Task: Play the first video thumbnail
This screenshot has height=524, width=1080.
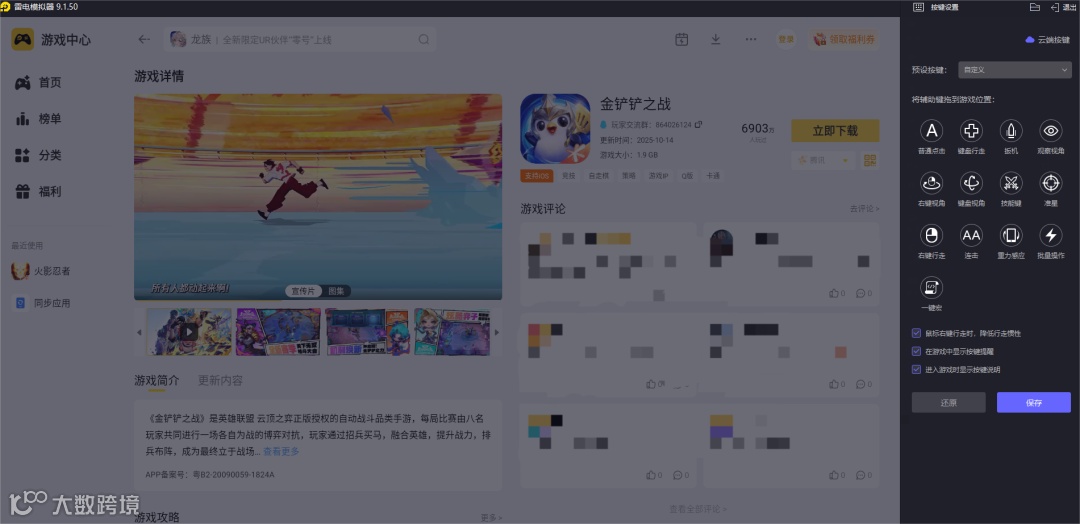Action: point(189,332)
